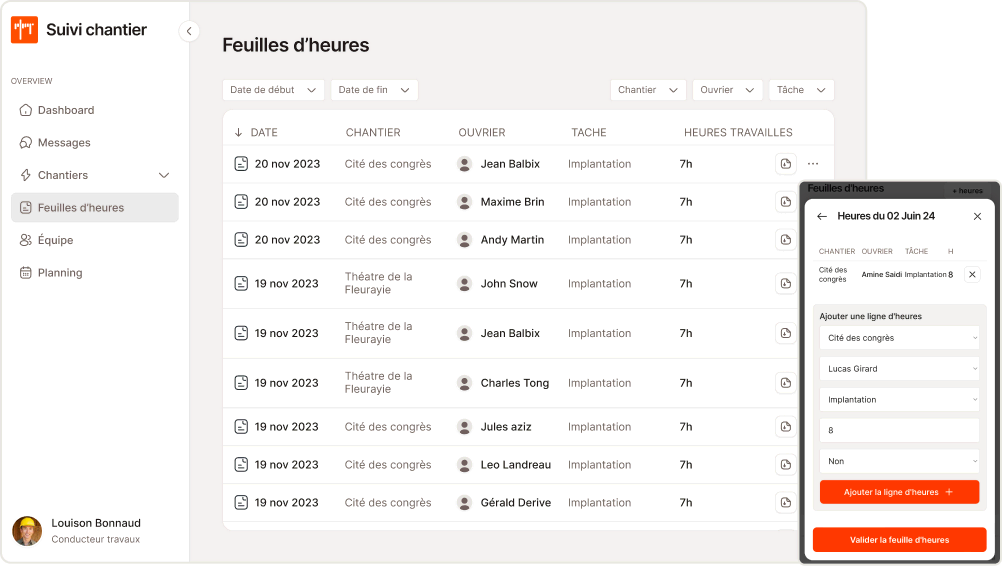Click the document icon in Jules aziz row
1003x566 pixels.
(x=241, y=427)
